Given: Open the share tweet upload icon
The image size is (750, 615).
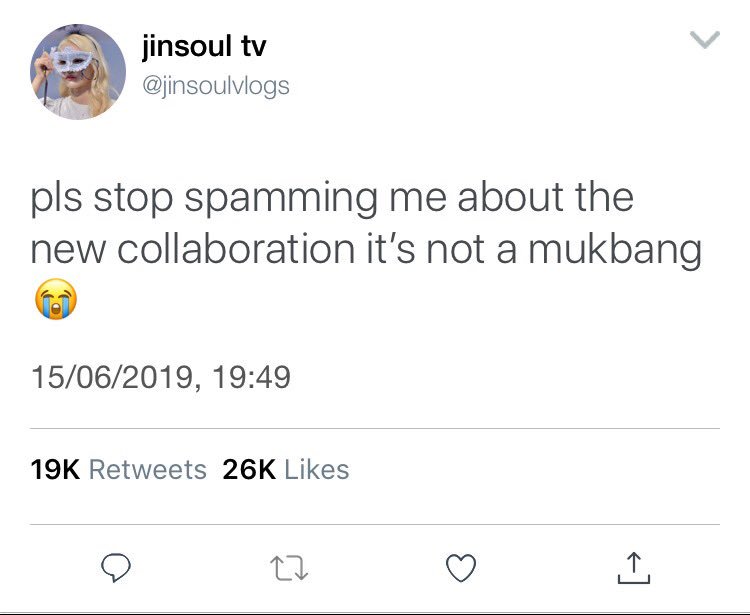Looking at the screenshot, I should click(634, 568).
